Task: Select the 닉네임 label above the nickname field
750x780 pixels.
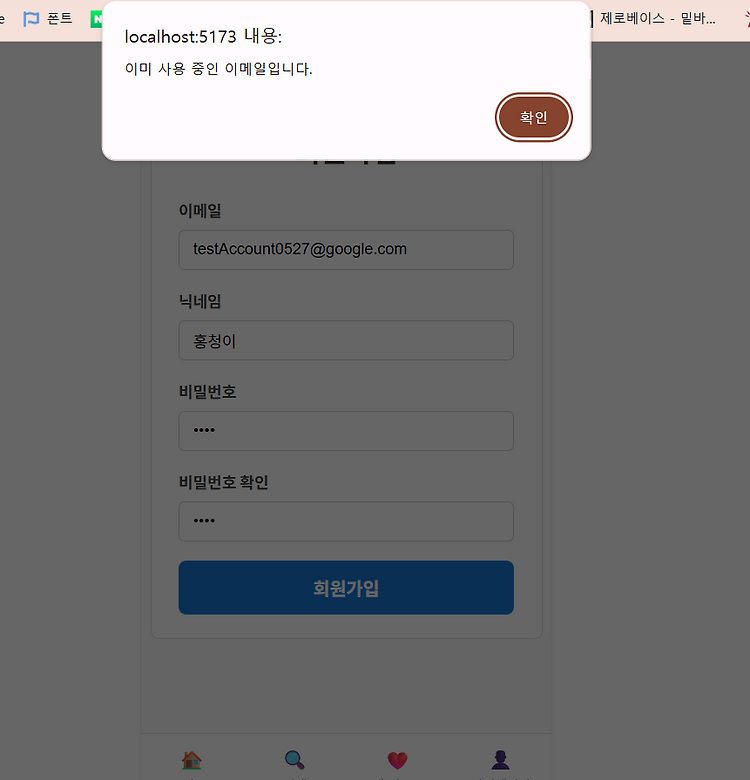Action: click(200, 301)
